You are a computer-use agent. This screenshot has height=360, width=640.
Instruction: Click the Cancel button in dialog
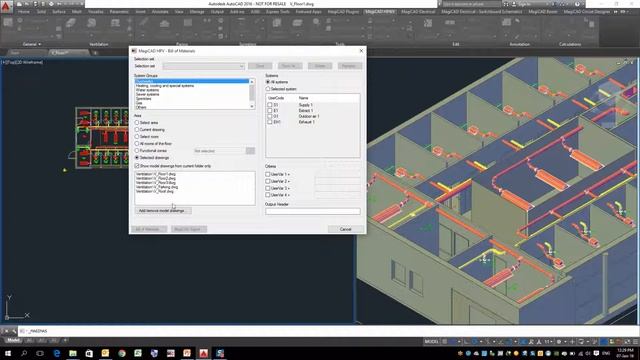point(346,229)
